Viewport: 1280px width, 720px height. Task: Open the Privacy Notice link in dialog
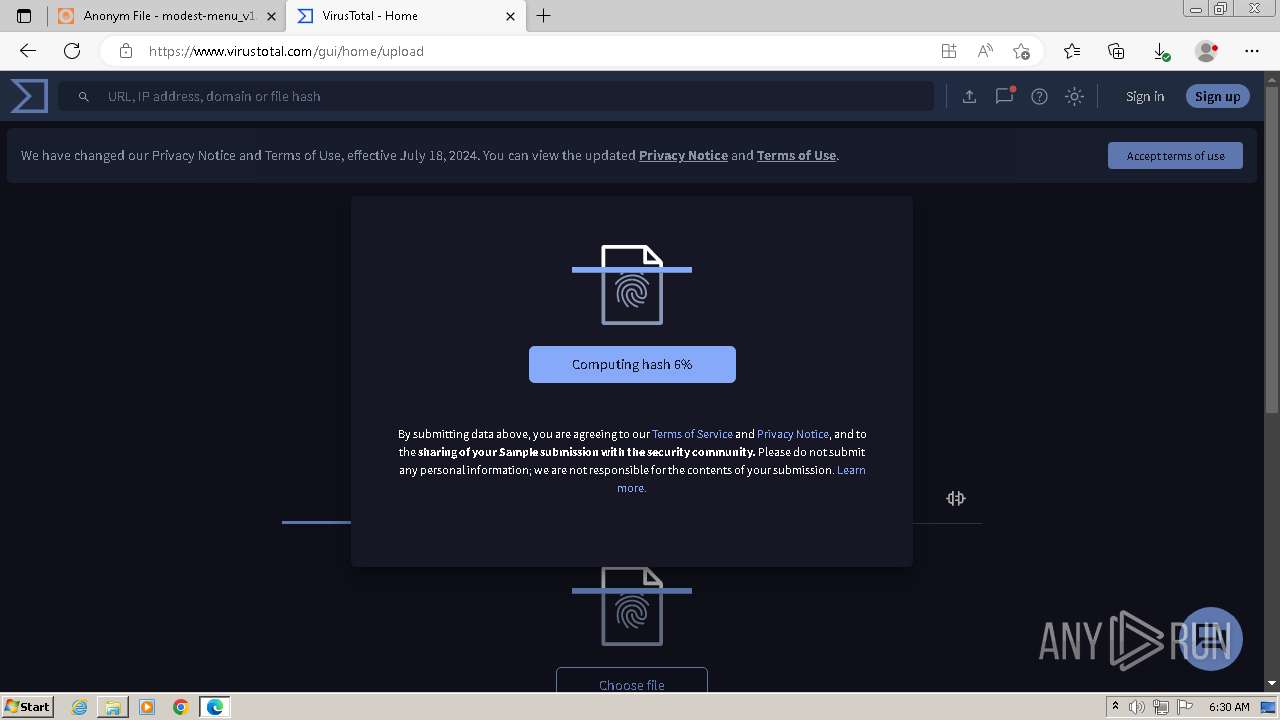click(x=793, y=434)
